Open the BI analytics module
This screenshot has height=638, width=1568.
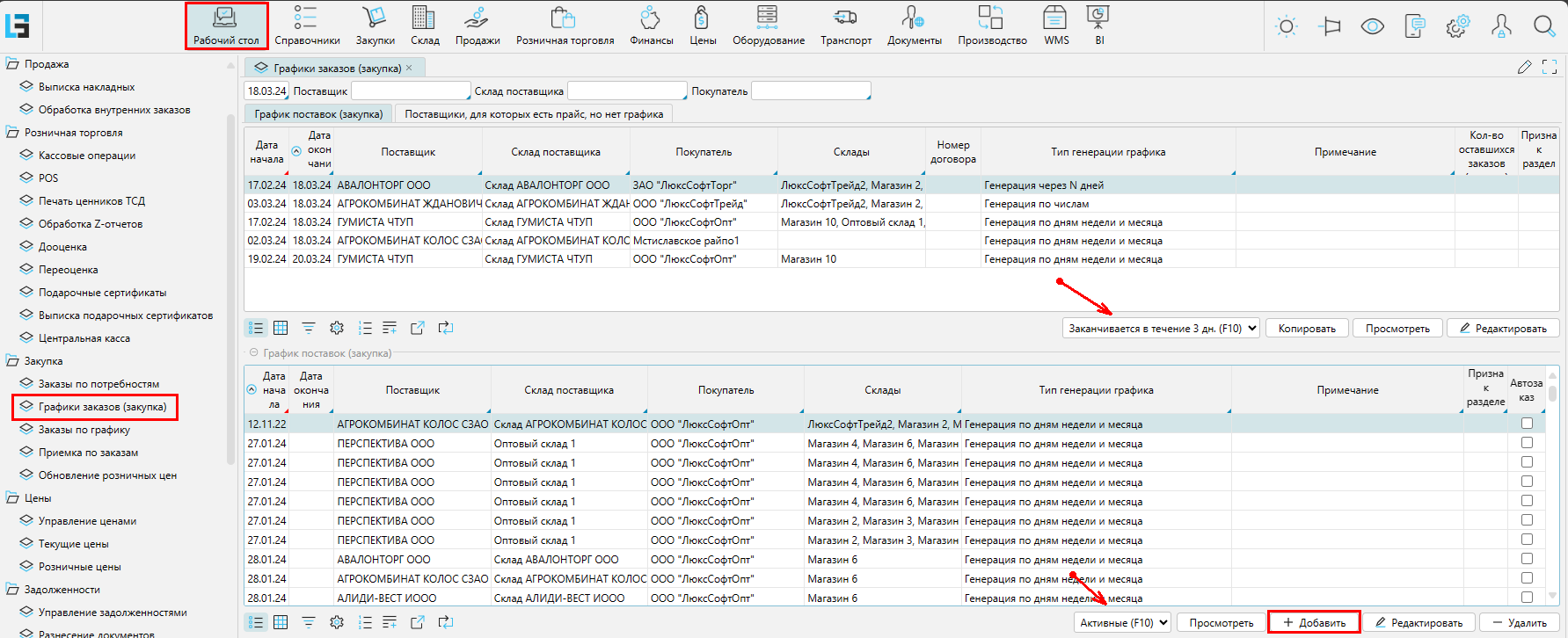click(x=1098, y=25)
